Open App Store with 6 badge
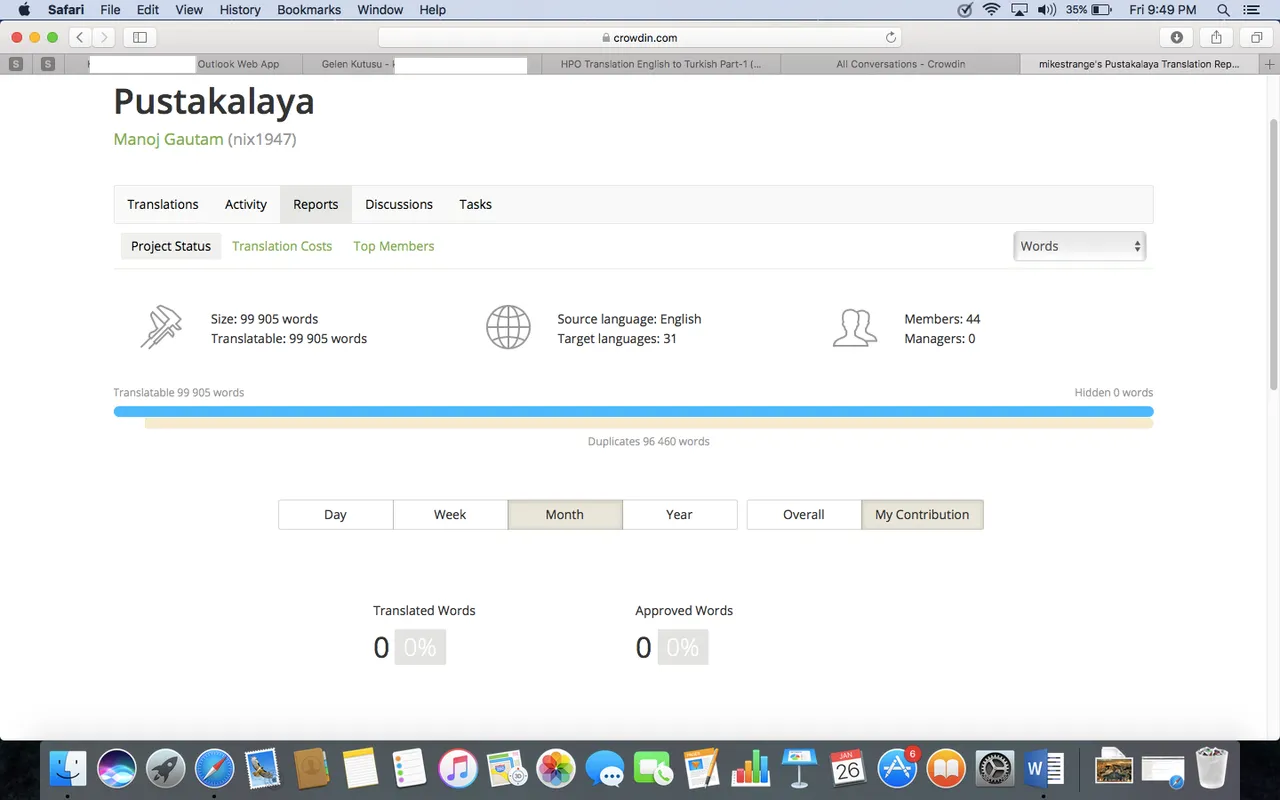1280x800 pixels. 897,768
